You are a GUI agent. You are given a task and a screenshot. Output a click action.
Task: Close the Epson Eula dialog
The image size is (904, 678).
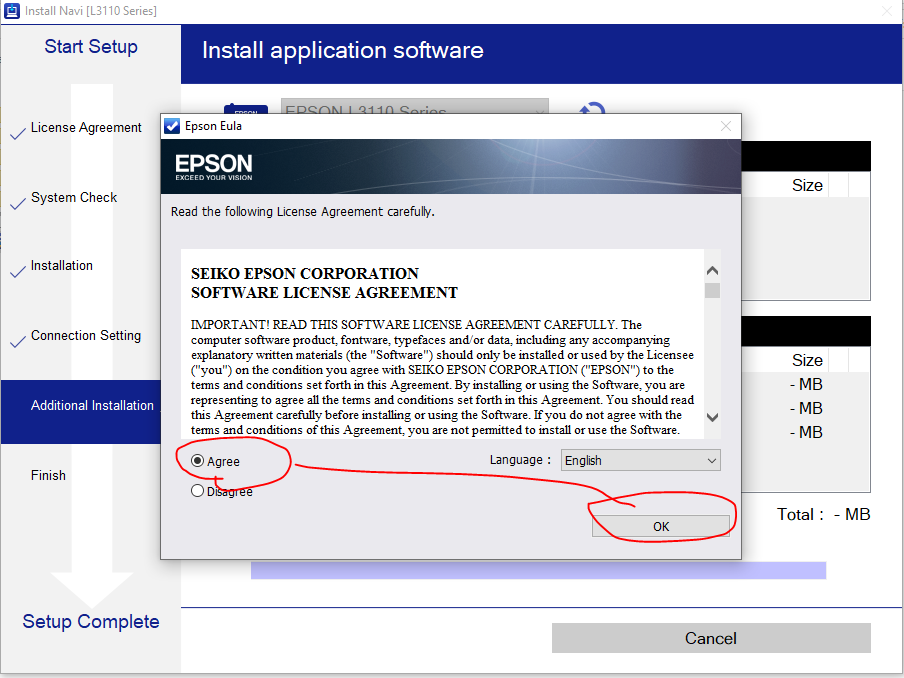[726, 126]
